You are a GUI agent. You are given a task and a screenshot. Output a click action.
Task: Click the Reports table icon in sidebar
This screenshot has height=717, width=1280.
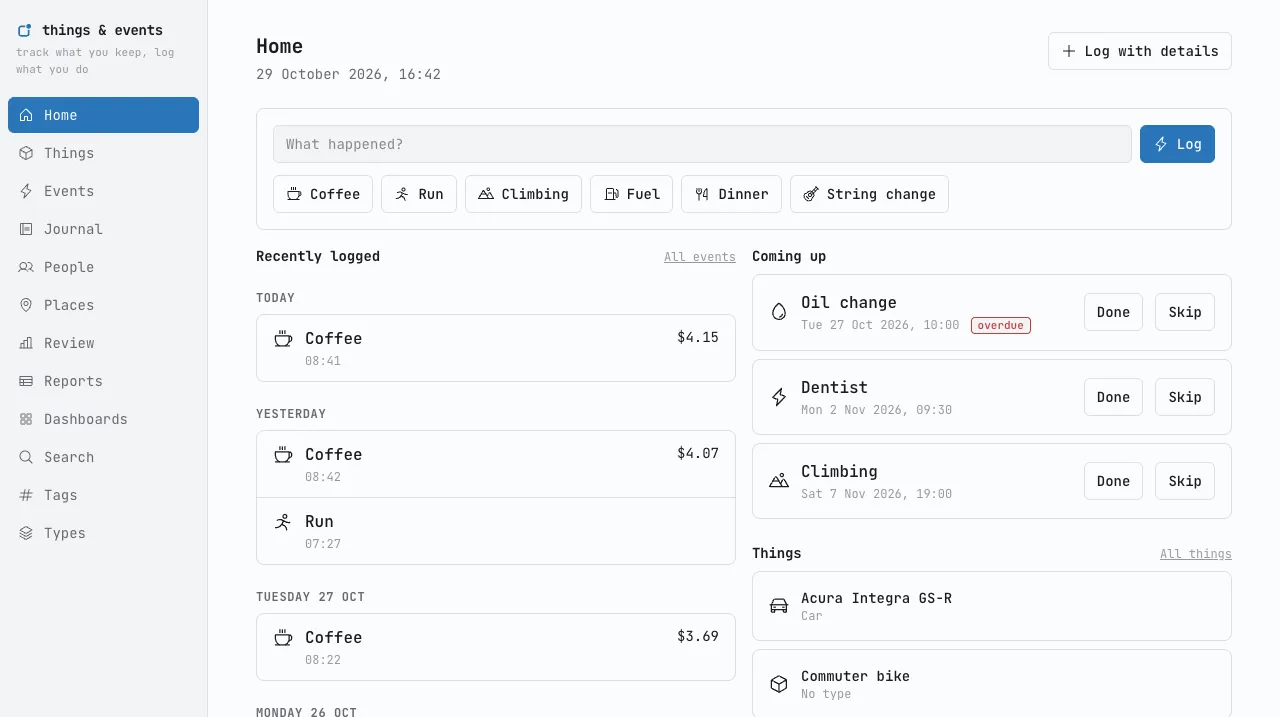[26, 381]
